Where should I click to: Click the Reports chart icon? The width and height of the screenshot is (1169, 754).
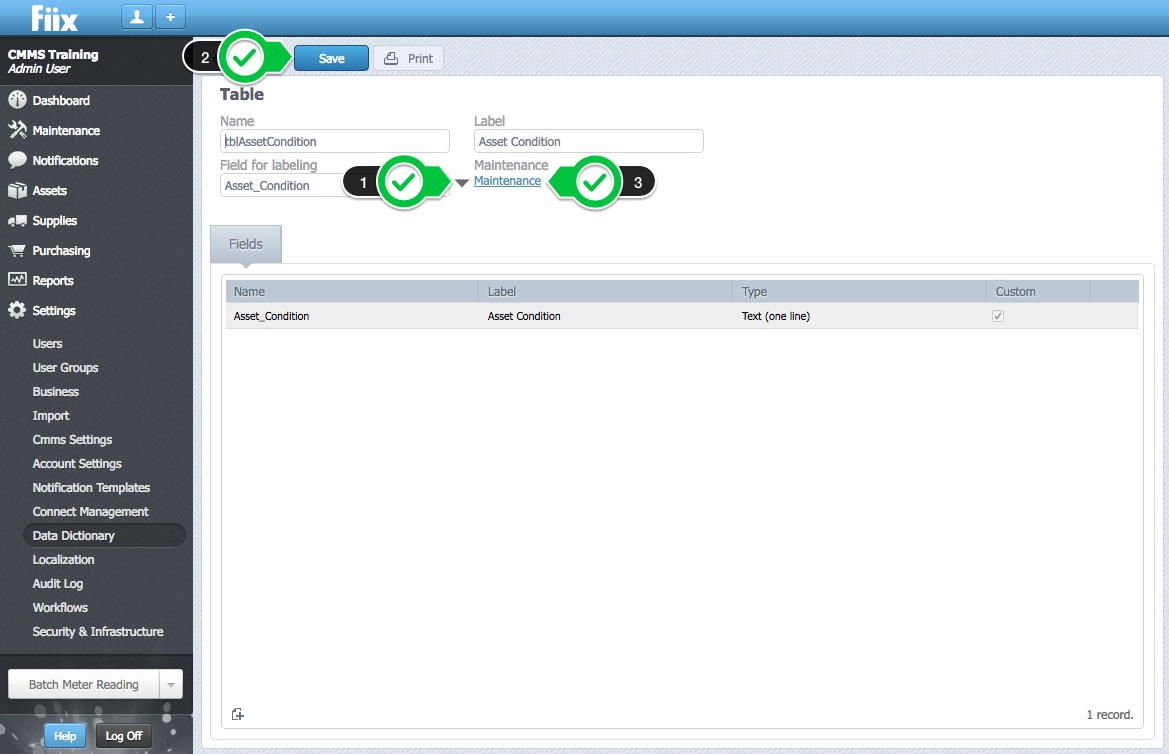[17, 280]
